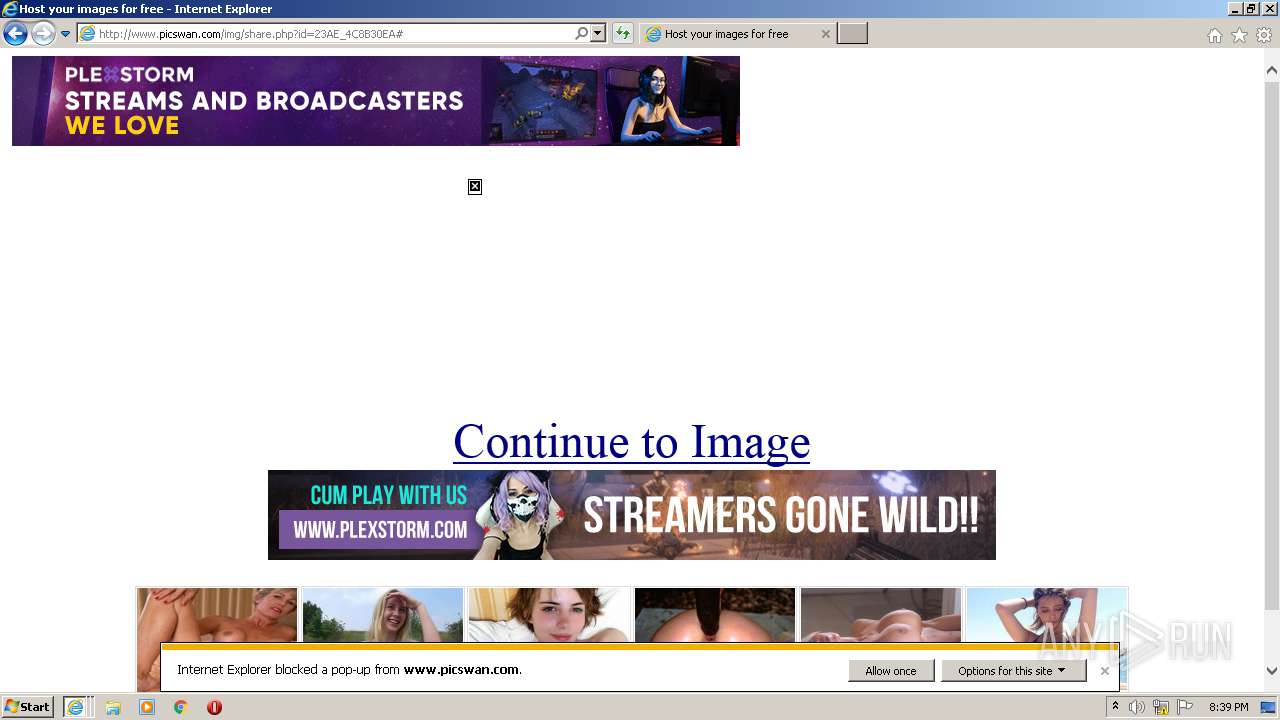
Task: Click the red Opera-style taskbar icon
Action: [214, 707]
